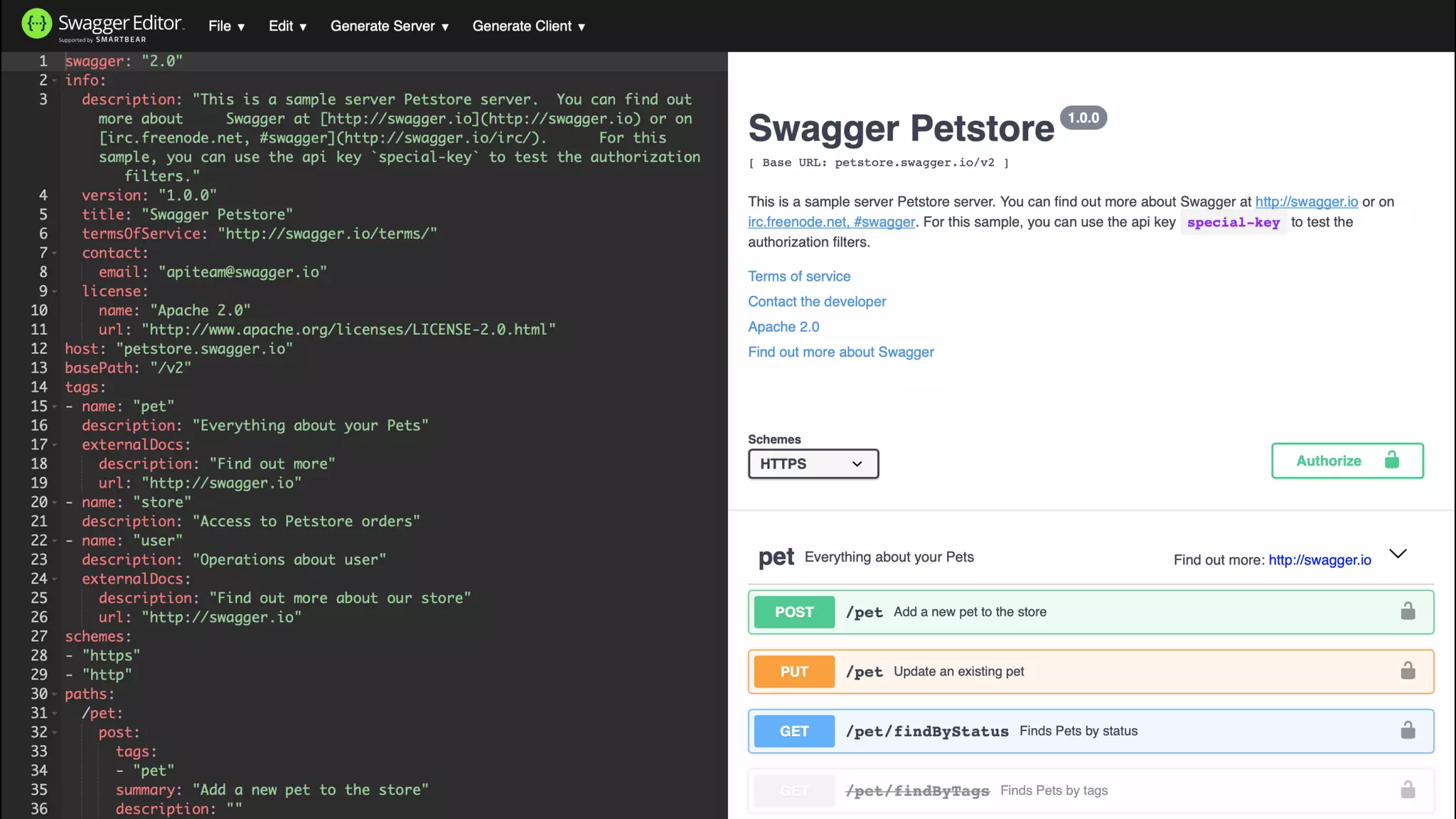
Task: Click the blue GET method badge for findByStatus
Action: click(x=793, y=731)
